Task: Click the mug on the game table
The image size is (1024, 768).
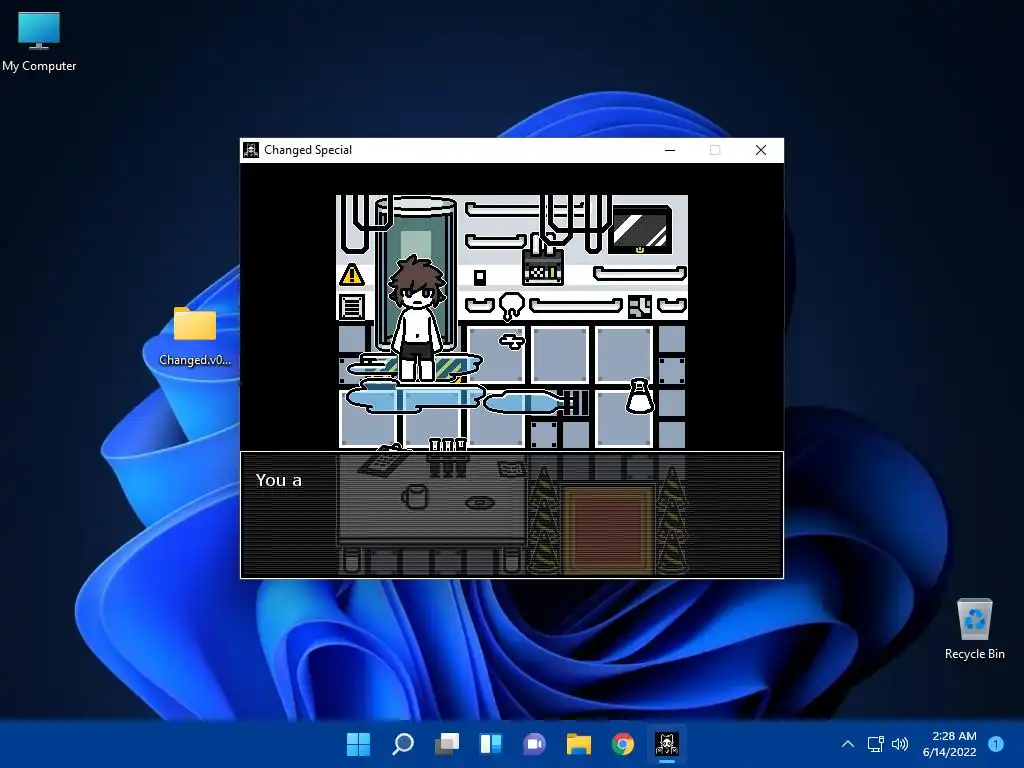Action: coord(414,496)
